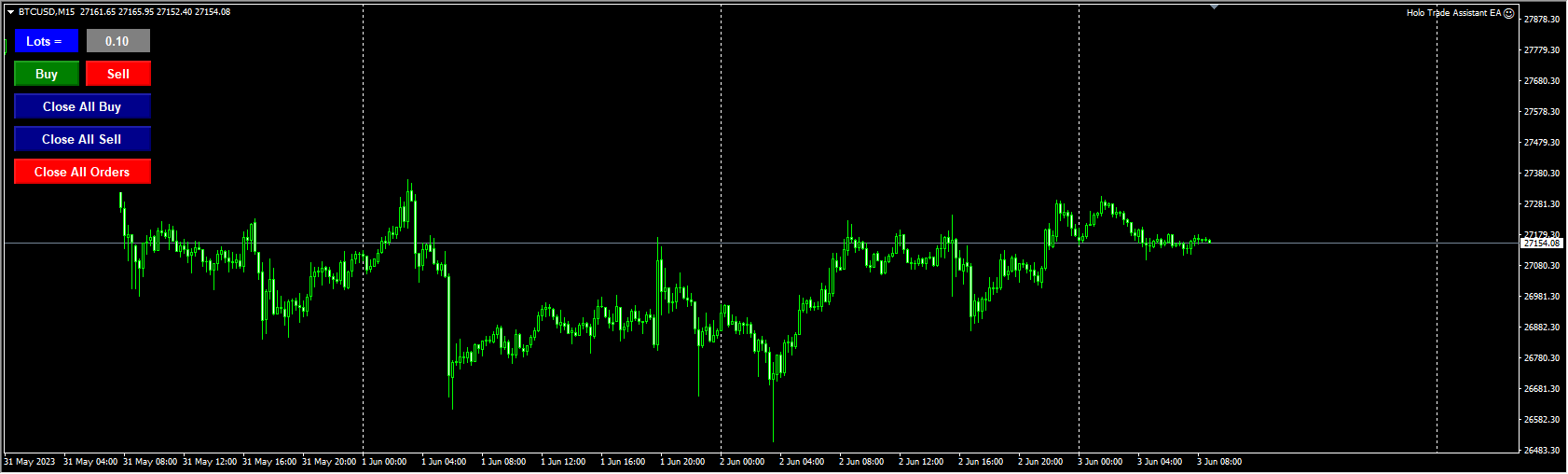Click the 1 Jun 00:00 time label
The height and width of the screenshot is (474, 1568).
tap(384, 462)
